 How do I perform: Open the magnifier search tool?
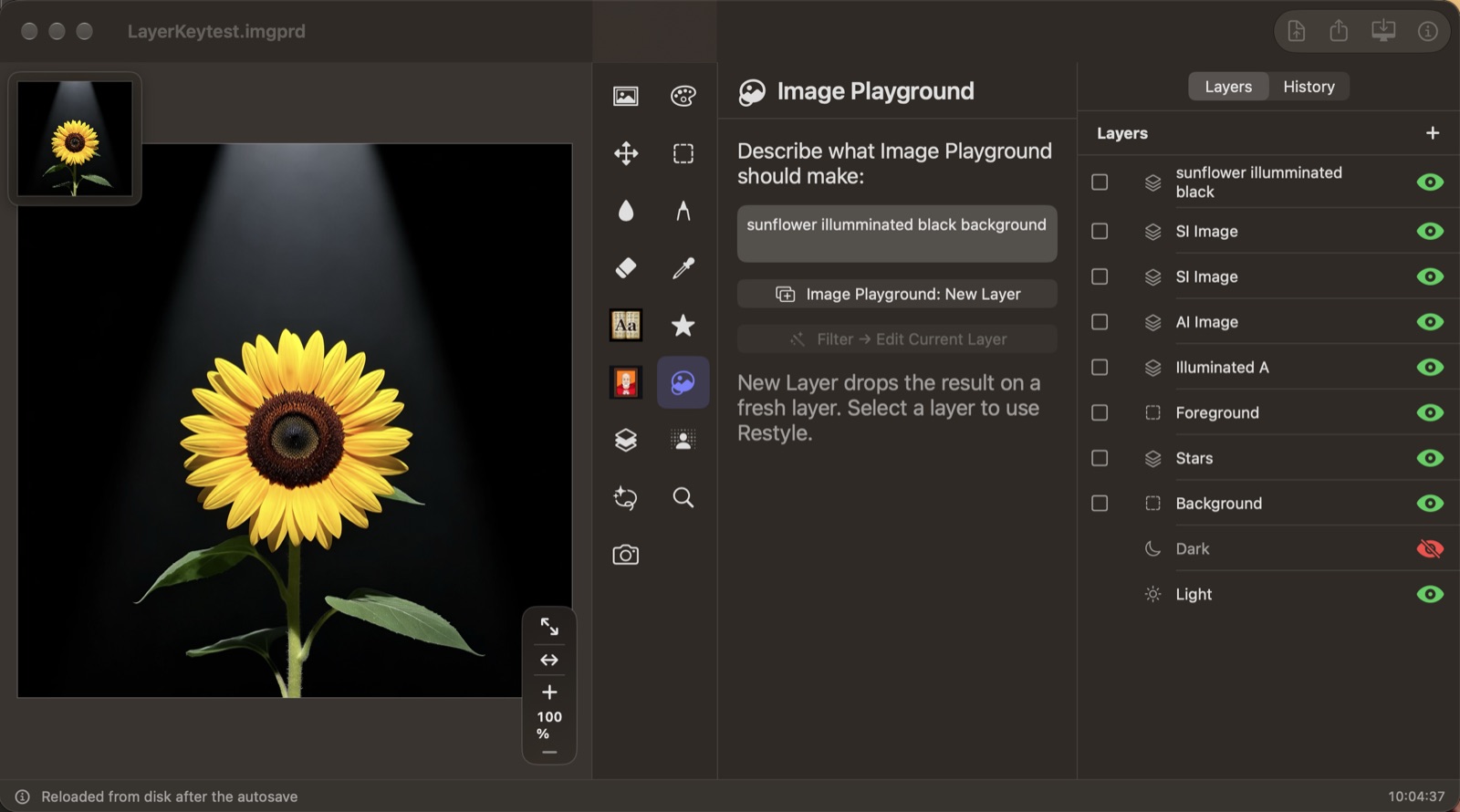(683, 497)
